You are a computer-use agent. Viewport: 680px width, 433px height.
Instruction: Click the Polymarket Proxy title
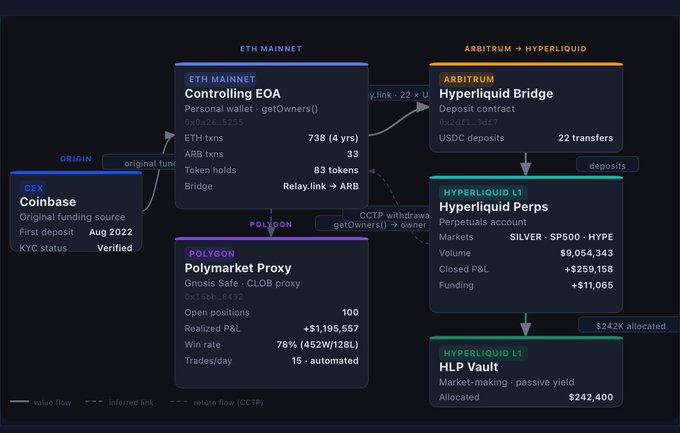click(238, 268)
